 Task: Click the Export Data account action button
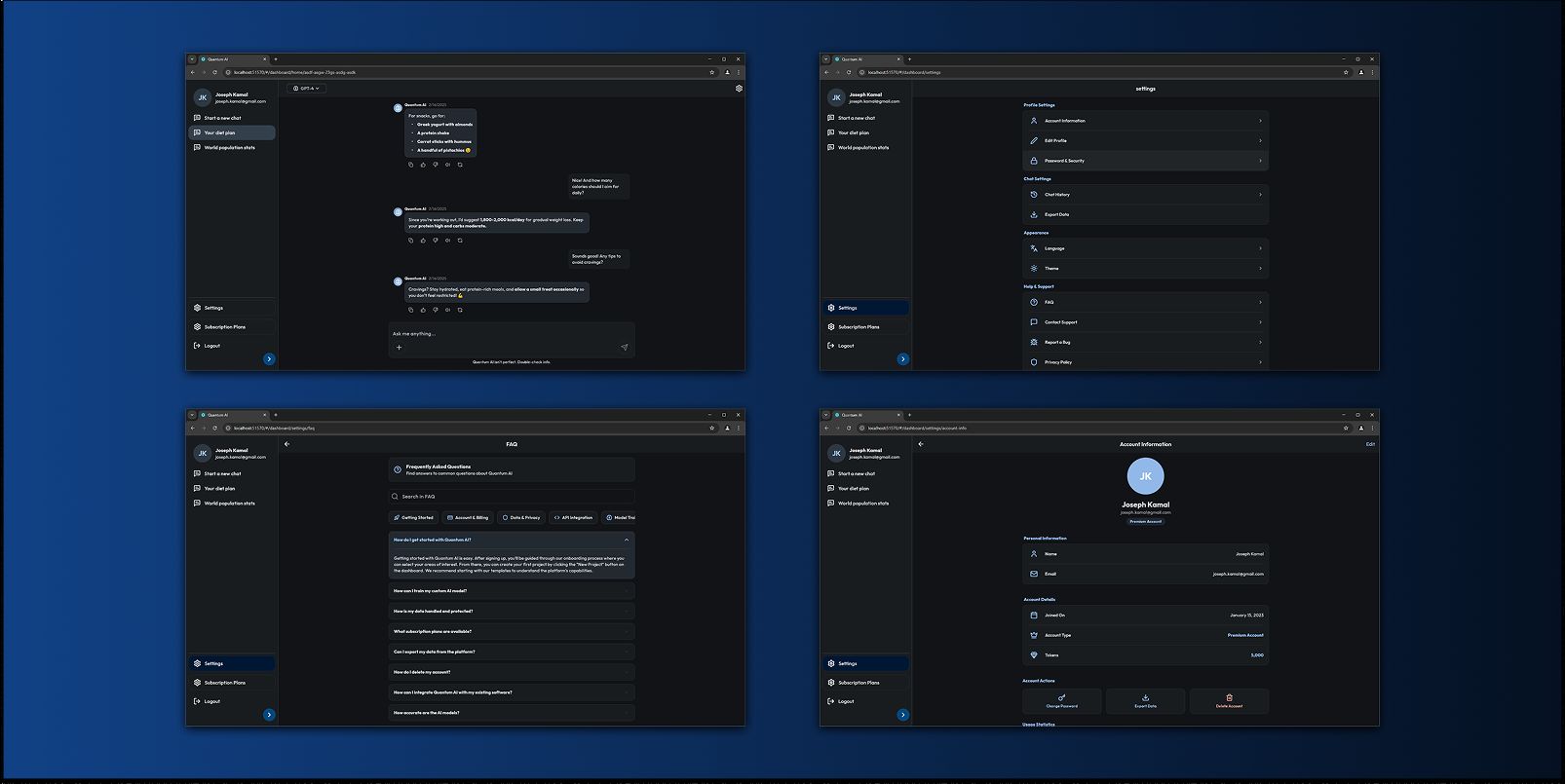point(1145,700)
